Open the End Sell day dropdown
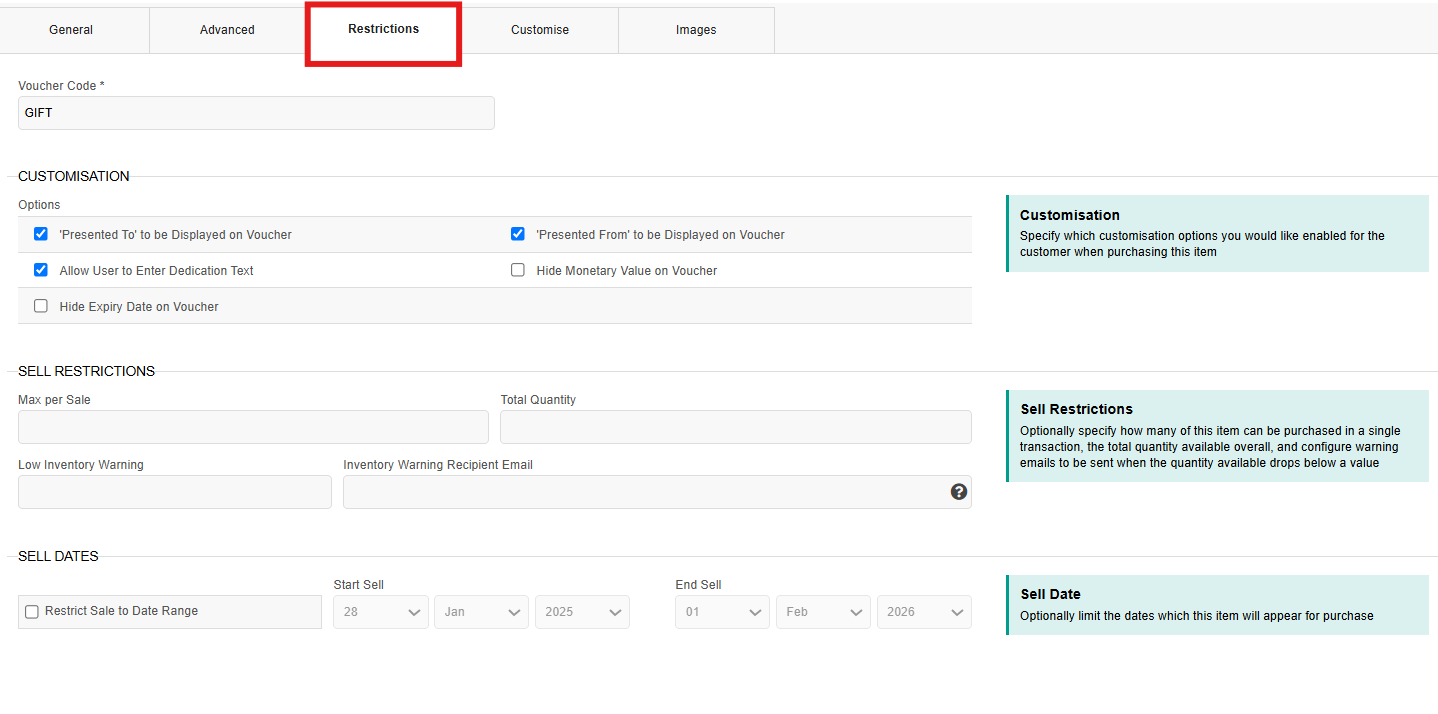Viewport: 1438px width, 714px height. click(x=722, y=612)
